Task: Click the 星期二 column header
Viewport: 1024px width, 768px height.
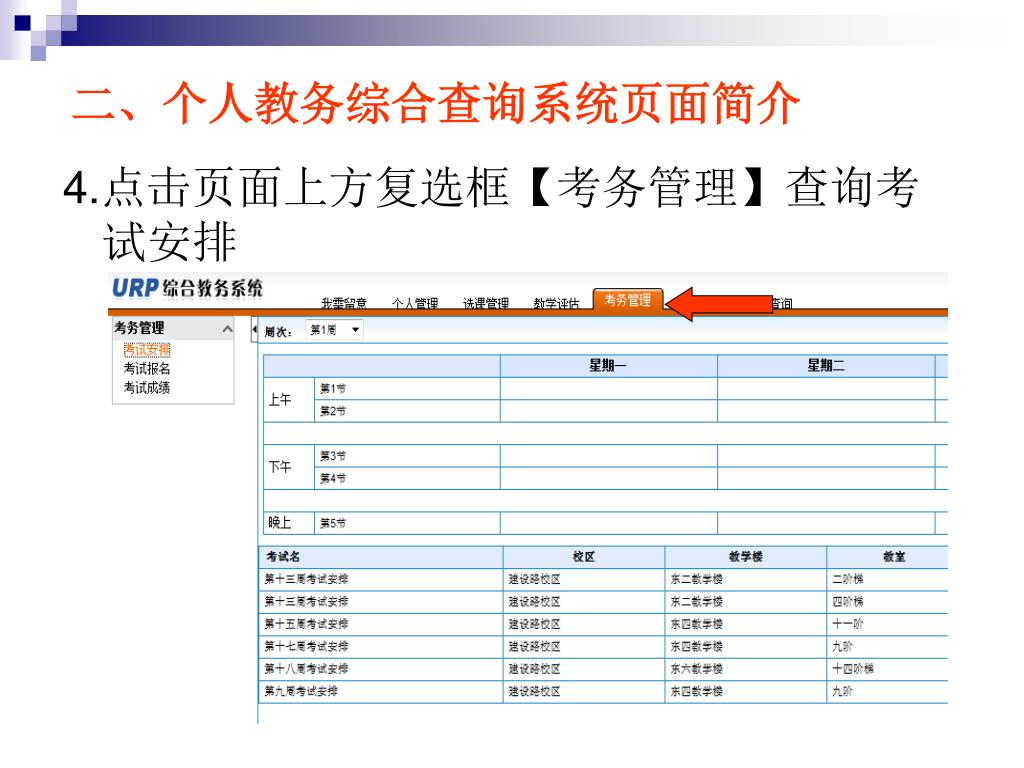Action: 825,366
